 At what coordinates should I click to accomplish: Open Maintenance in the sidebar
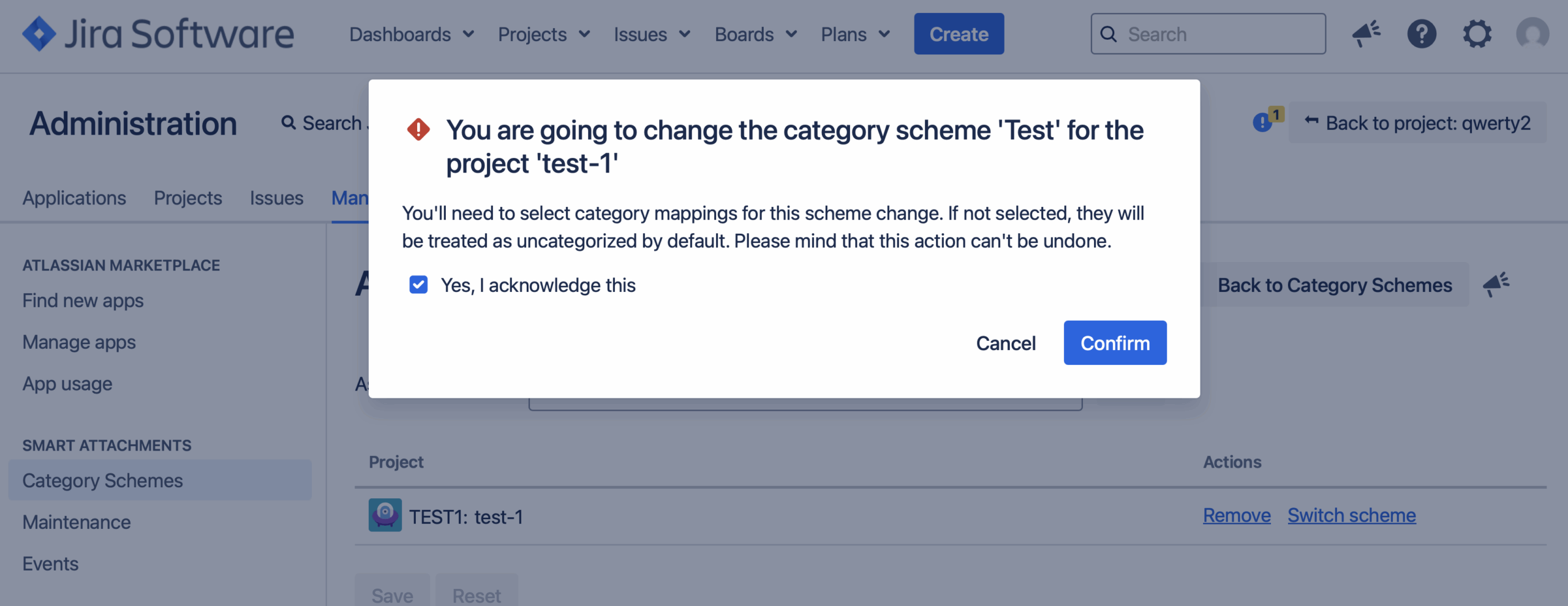coord(77,522)
